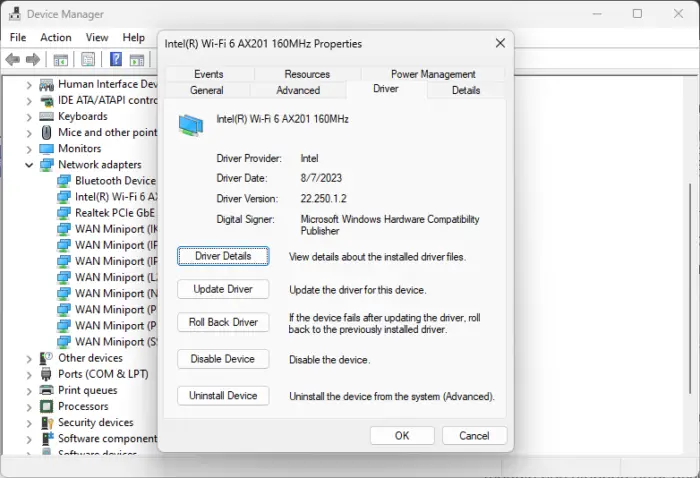Confirm the dialog with OK
Viewport: 700px width, 478px height.
pos(402,436)
